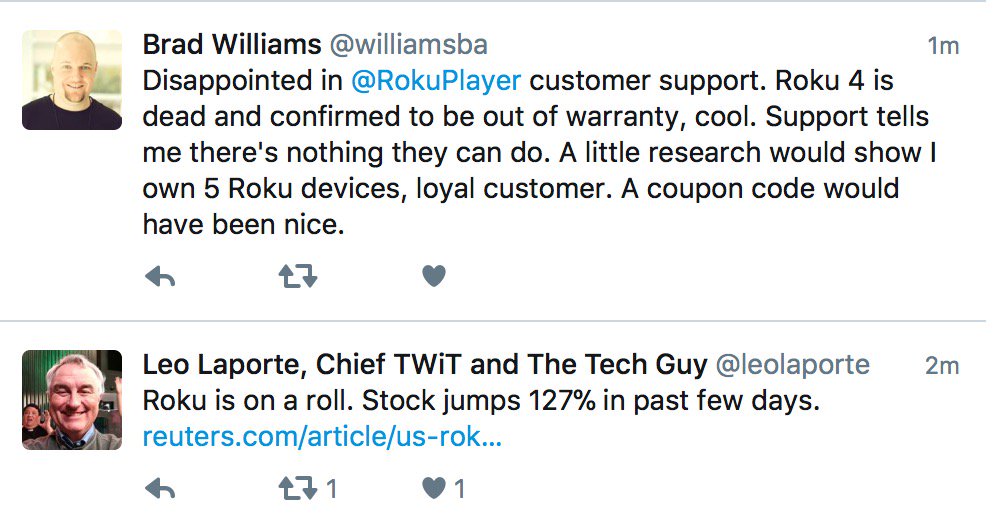Viewport: 1006px width, 532px height.
Task: Retweet Brad Williams' Roku support tweet
Action: point(298,277)
